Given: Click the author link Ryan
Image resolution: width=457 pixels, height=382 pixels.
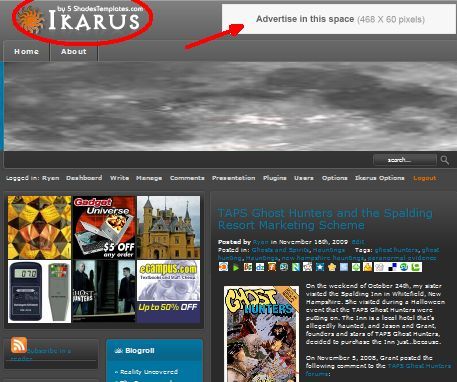Looking at the screenshot, I should tap(260, 242).
